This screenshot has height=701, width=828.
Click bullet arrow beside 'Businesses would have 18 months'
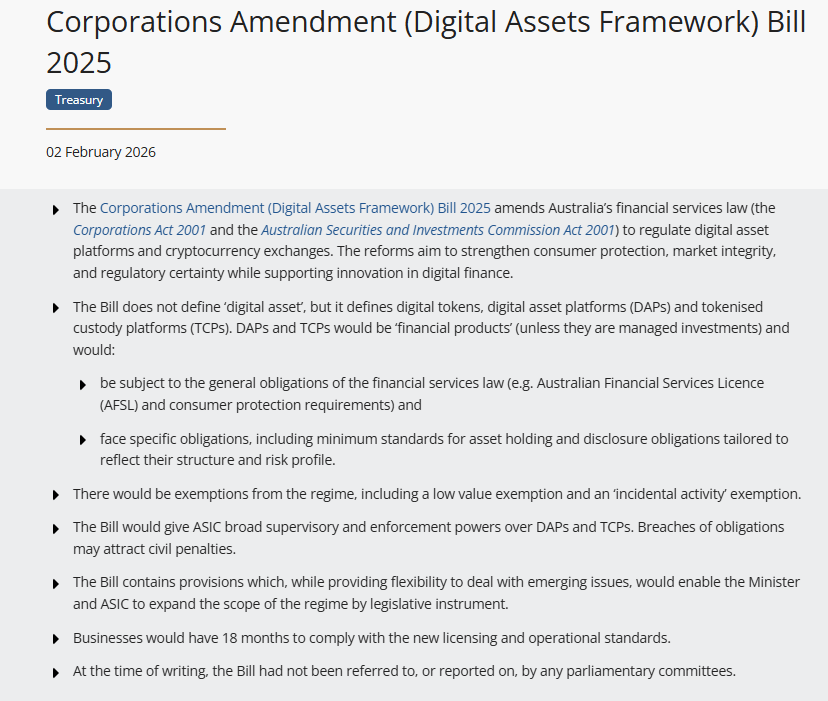pos(55,639)
